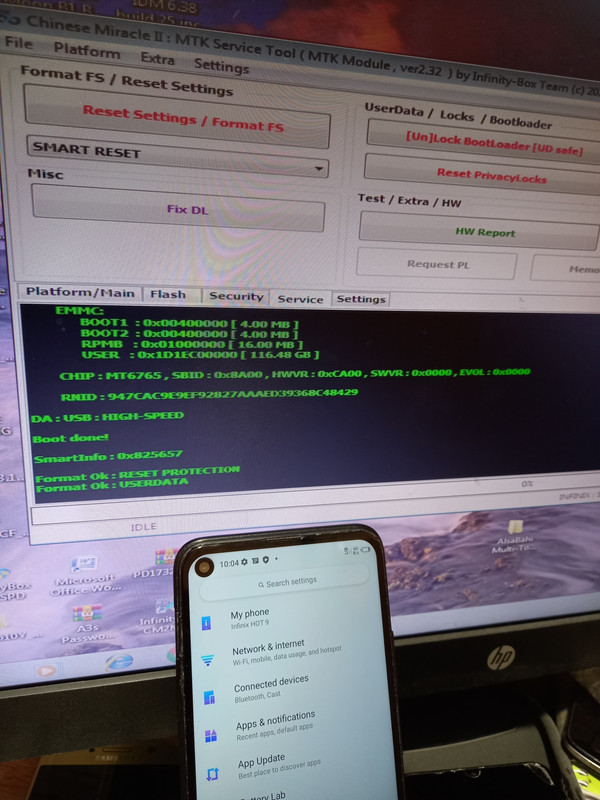
Task: Tap Search settings field on phone
Action: tap(284, 583)
